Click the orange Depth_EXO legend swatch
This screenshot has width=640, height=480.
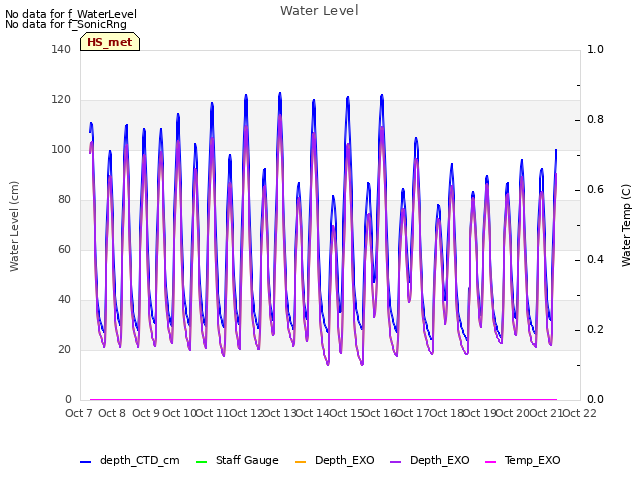[x=300, y=462]
